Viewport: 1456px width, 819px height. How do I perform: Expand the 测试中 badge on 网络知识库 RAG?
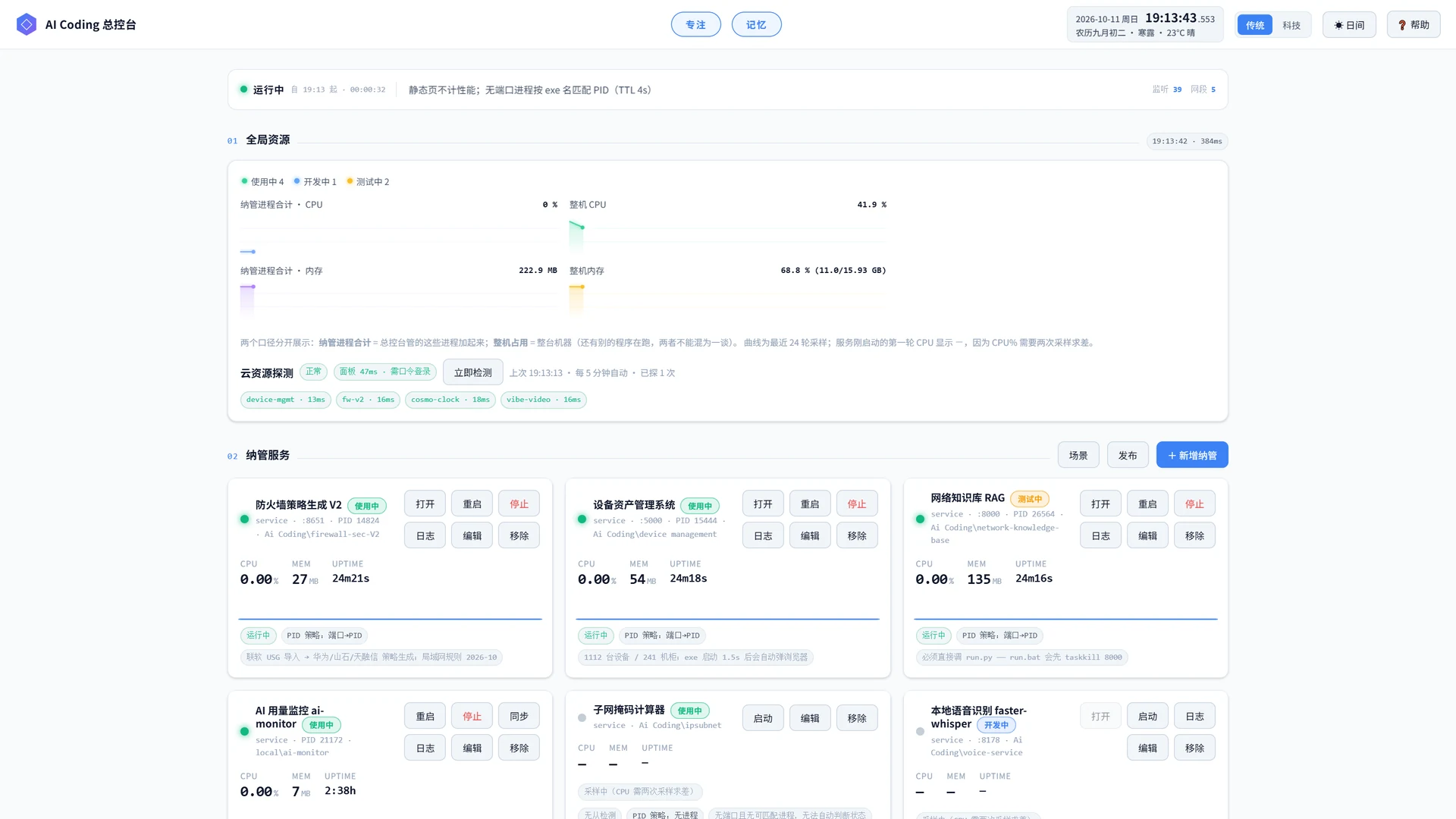click(1029, 499)
